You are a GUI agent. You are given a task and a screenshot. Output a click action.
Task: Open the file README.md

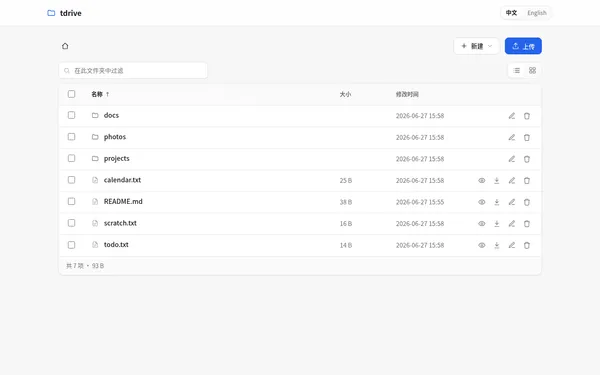coord(123,201)
